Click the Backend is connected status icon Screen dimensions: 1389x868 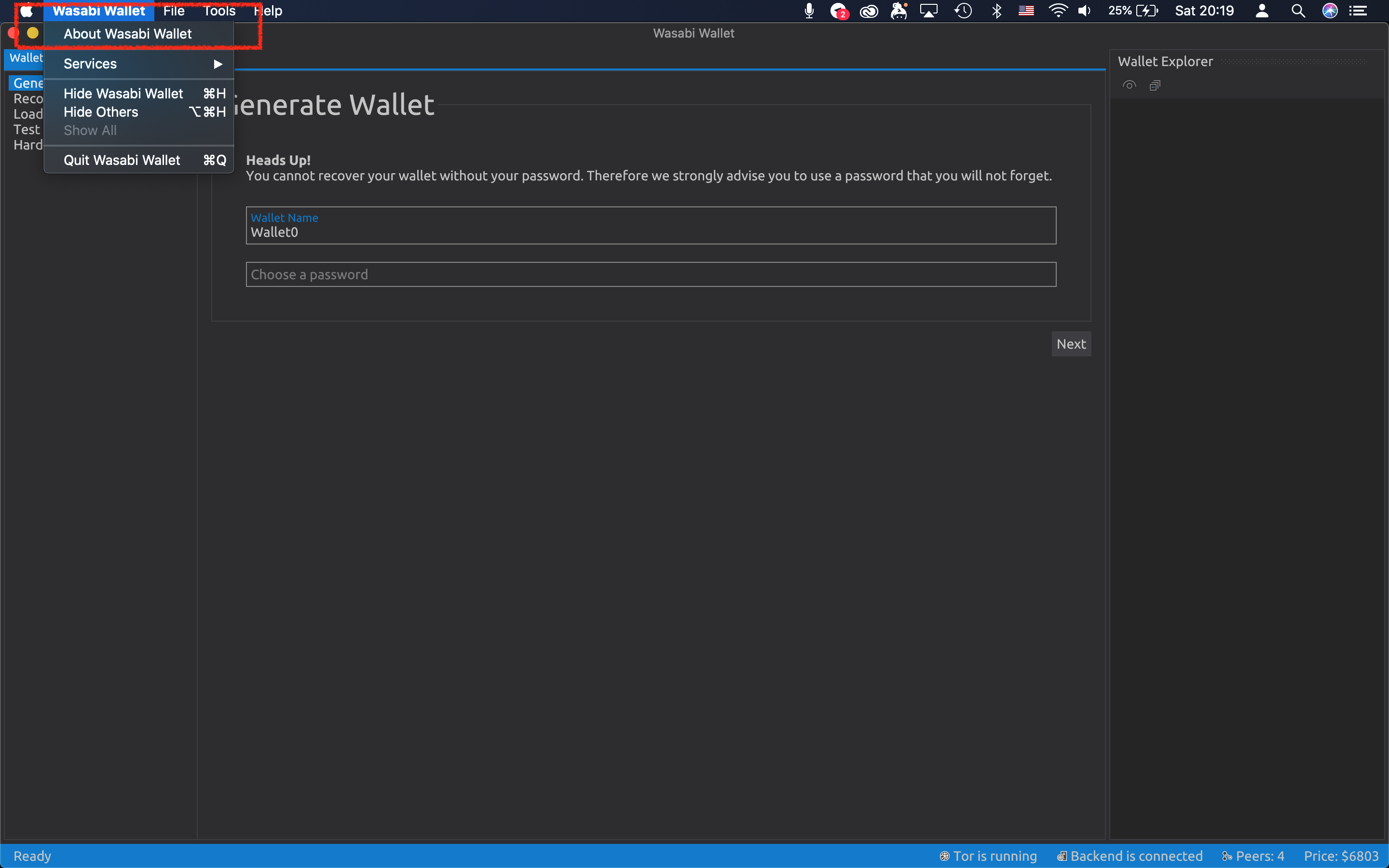pyautogui.click(x=1062, y=856)
